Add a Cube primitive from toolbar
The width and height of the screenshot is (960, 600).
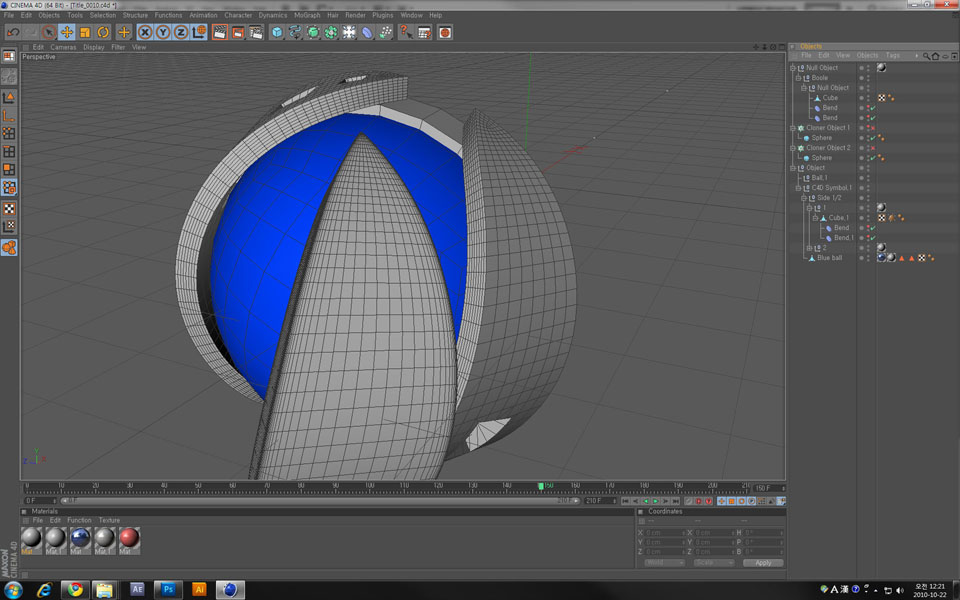[x=277, y=32]
